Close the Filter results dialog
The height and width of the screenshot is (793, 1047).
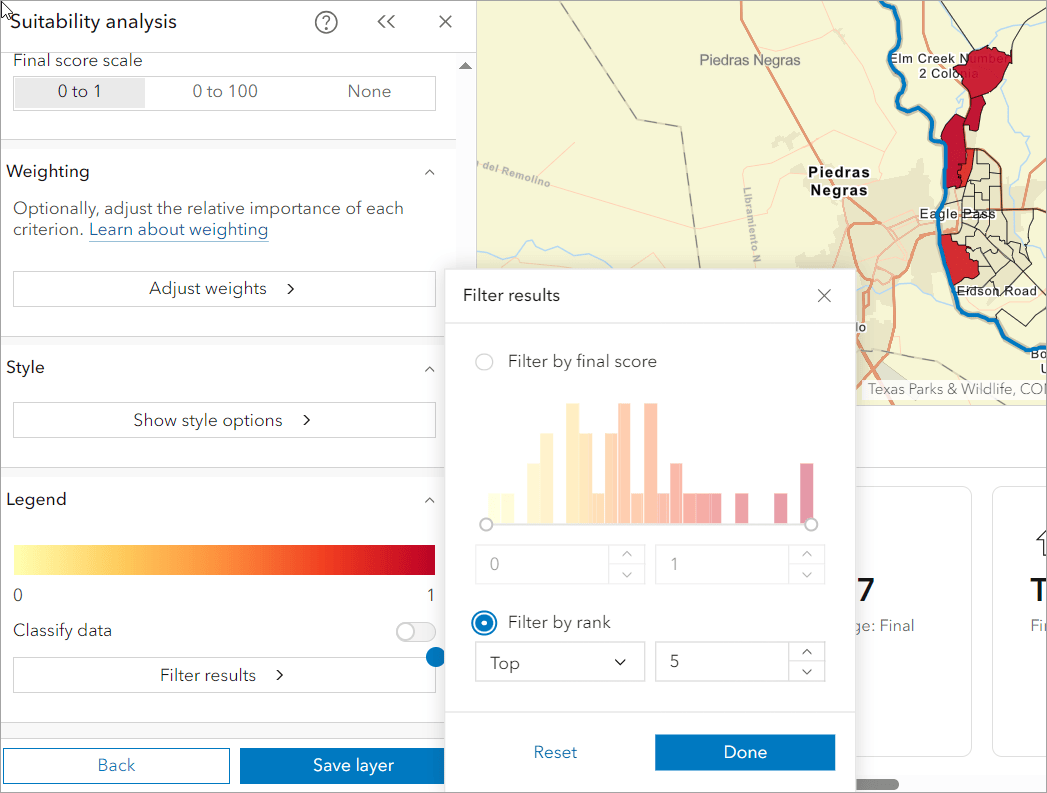pyautogui.click(x=824, y=295)
